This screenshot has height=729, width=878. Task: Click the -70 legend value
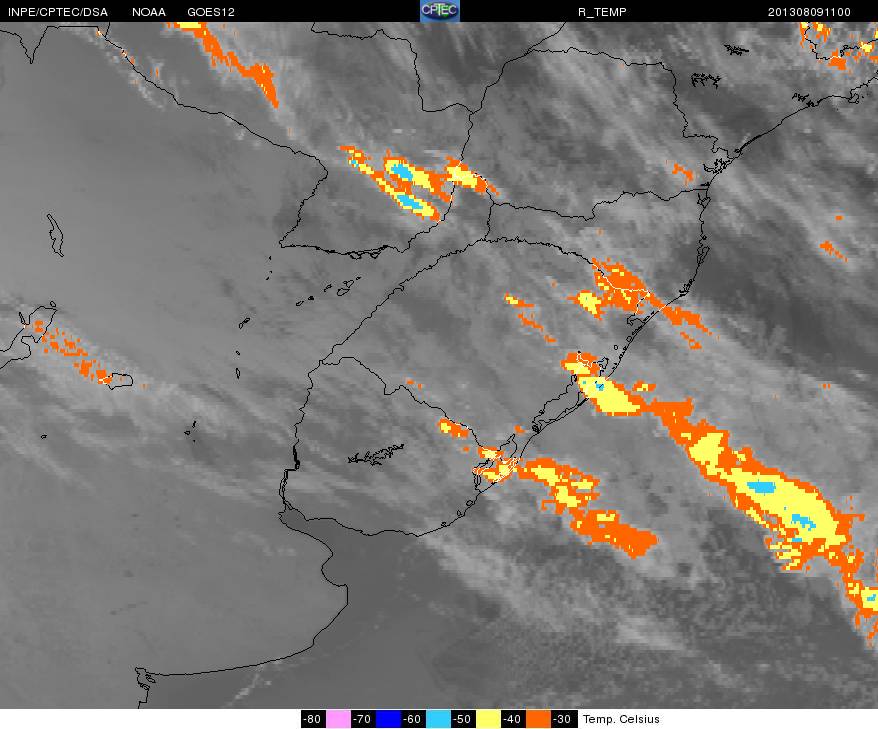[363, 719]
